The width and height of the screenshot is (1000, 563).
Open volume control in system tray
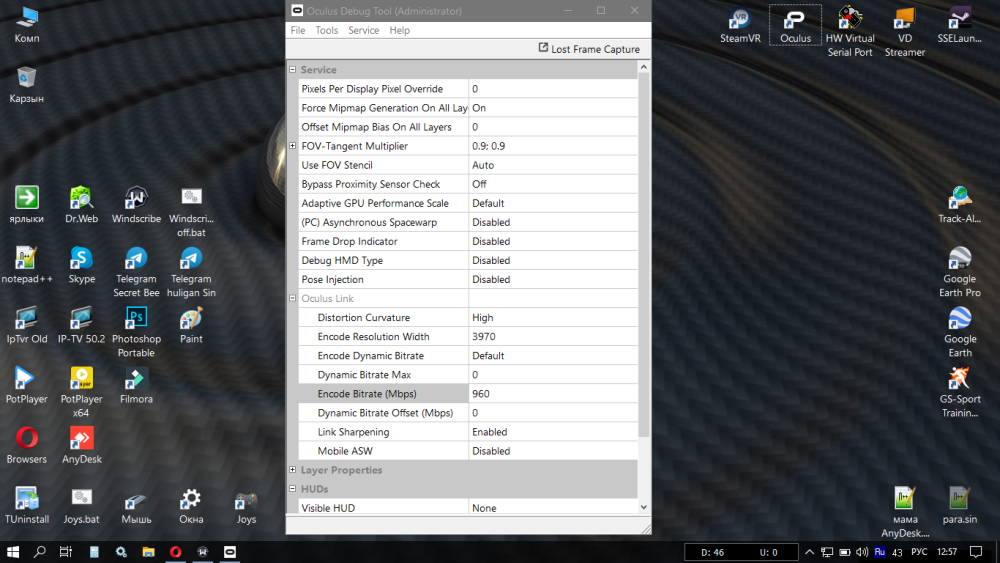(x=862, y=552)
